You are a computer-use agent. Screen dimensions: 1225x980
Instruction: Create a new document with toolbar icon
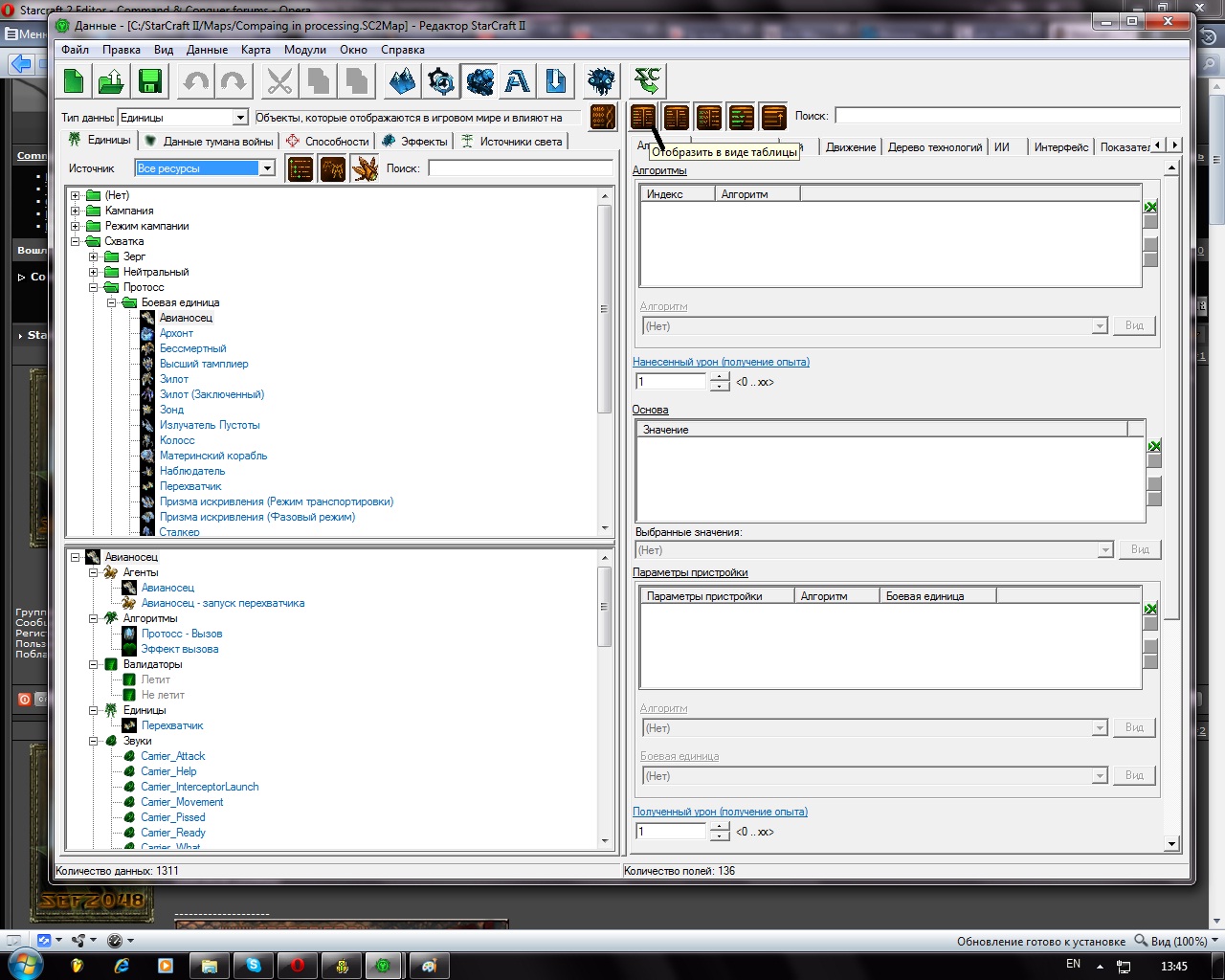click(74, 81)
